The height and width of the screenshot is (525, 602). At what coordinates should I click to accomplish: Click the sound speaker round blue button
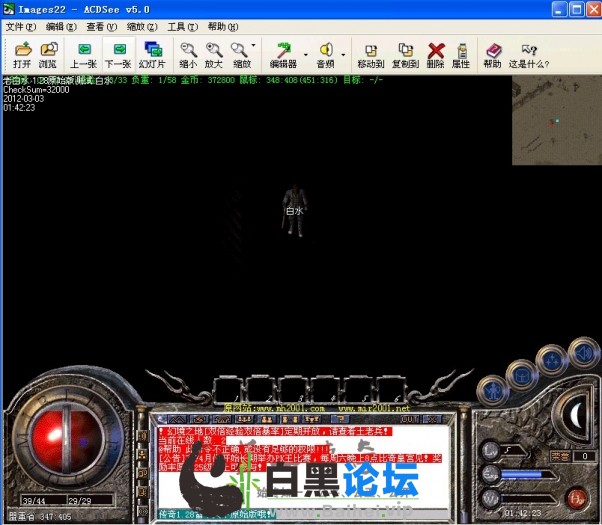click(584, 351)
